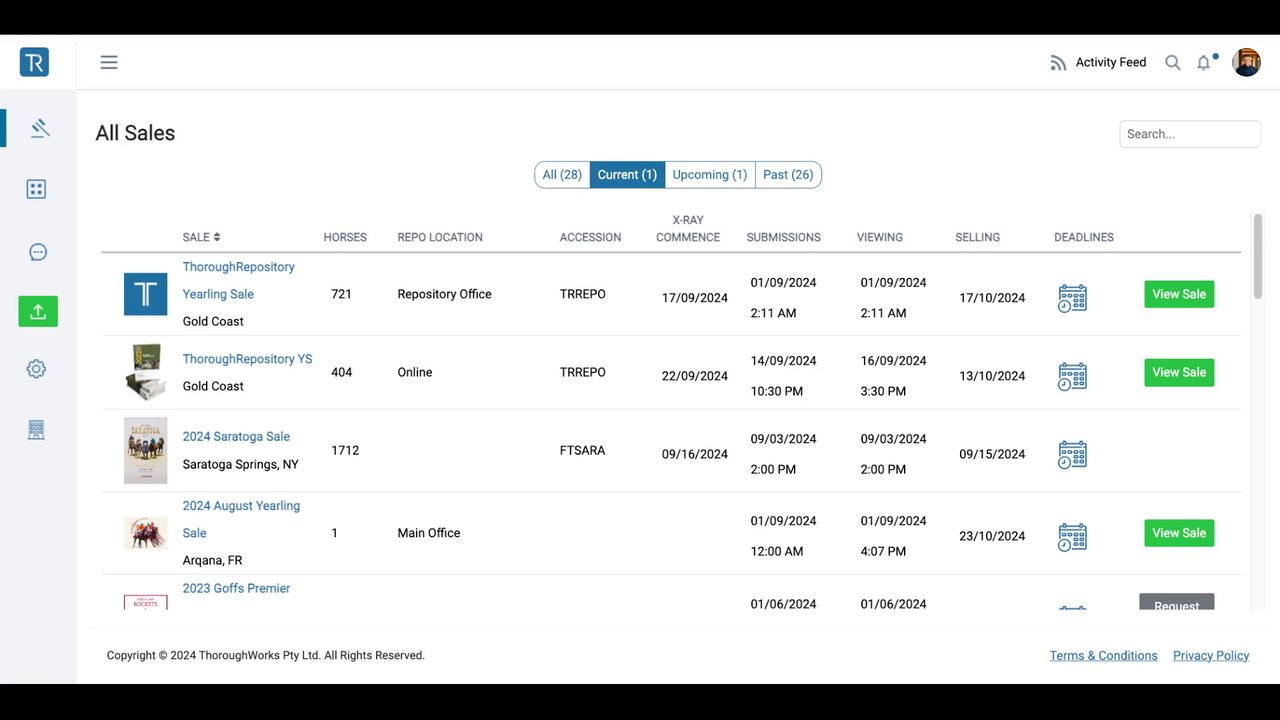Click the FTSARA accession cell
This screenshot has height=720, width=1280.
(x=582, y=450)
